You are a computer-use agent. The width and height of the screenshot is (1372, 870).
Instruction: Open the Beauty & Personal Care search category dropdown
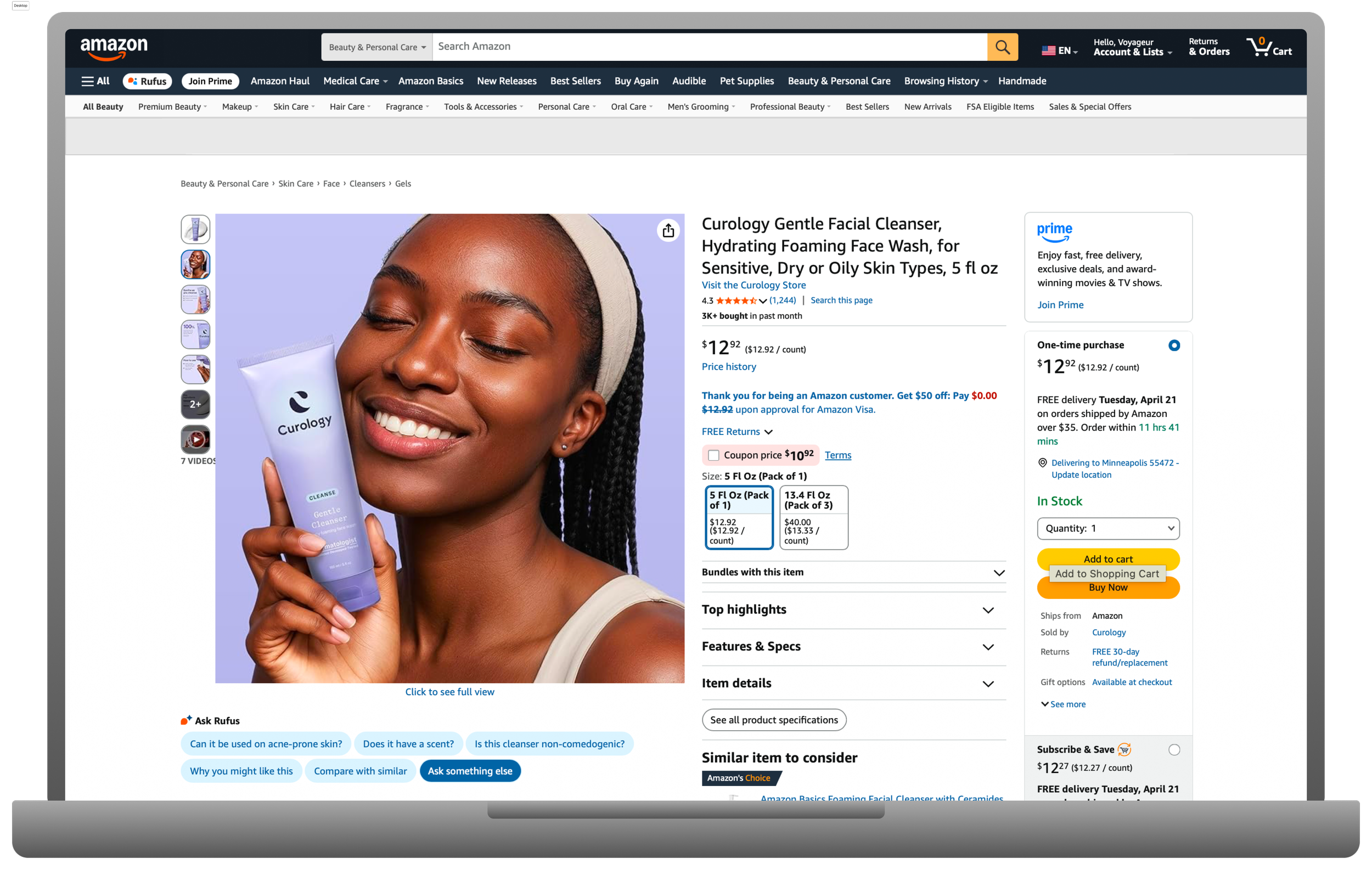pyautogui.click(x=376, y=47)
